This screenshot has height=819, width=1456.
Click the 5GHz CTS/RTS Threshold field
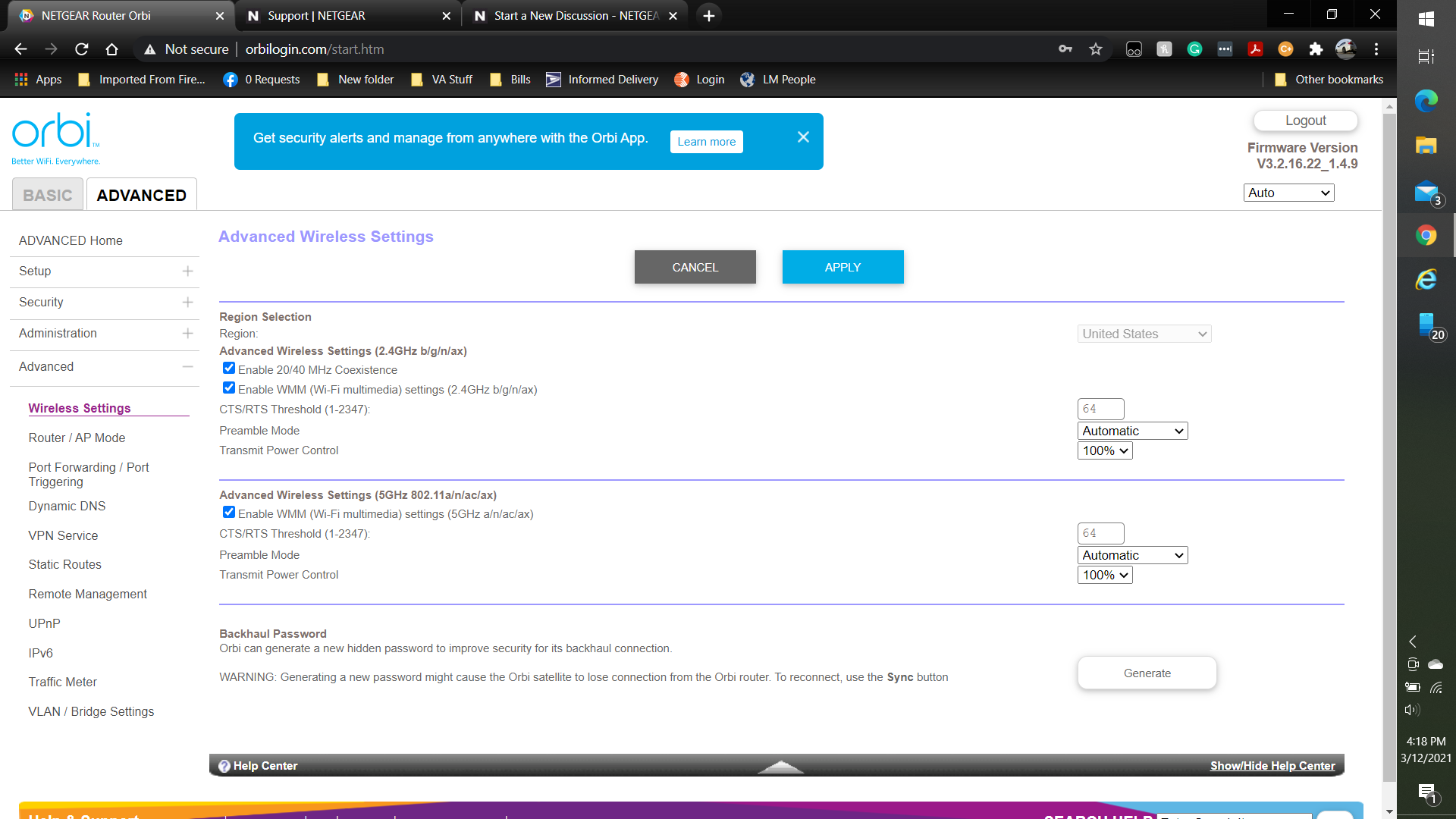coord(1100,533)
